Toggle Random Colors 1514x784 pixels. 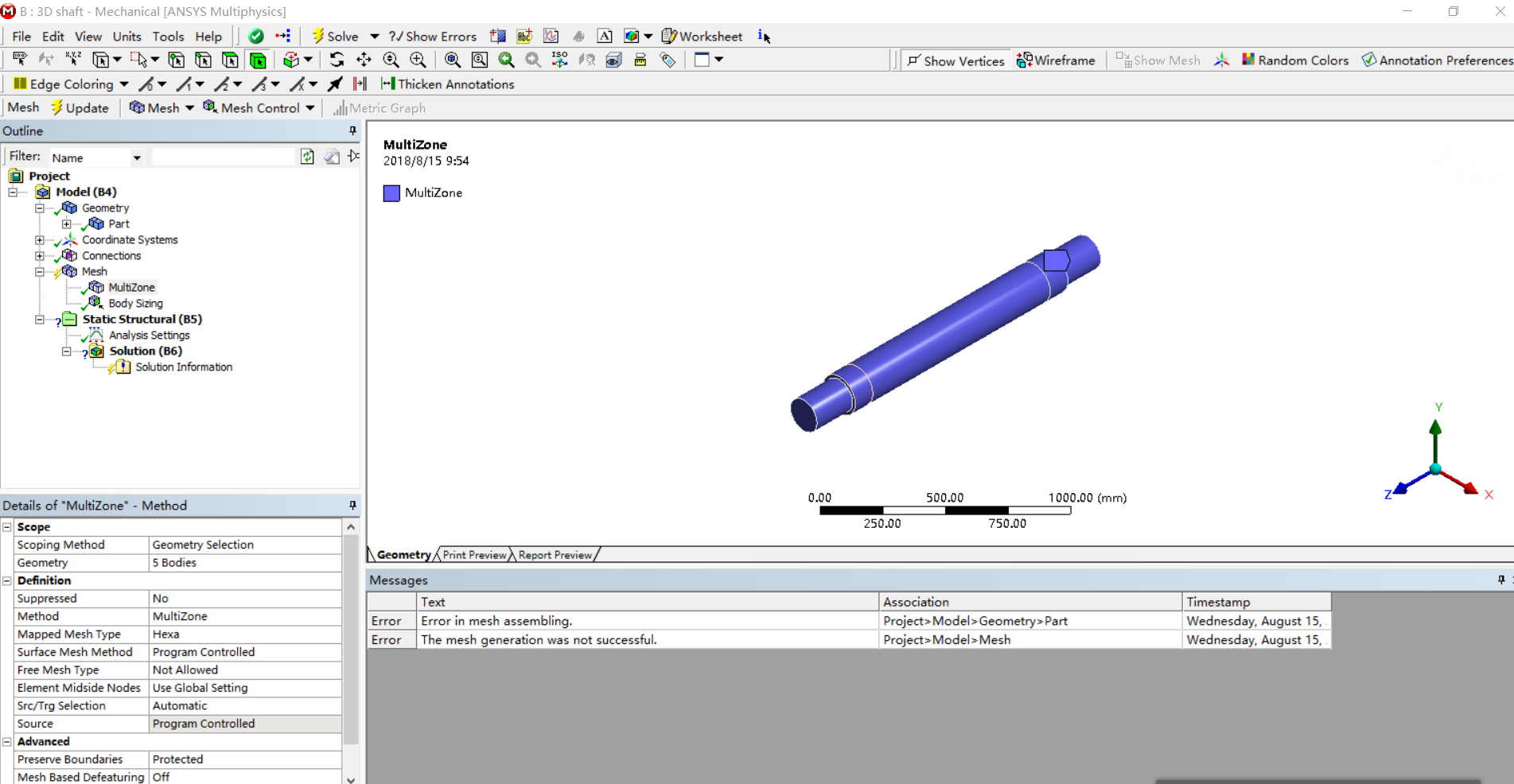click(1295, 60)
